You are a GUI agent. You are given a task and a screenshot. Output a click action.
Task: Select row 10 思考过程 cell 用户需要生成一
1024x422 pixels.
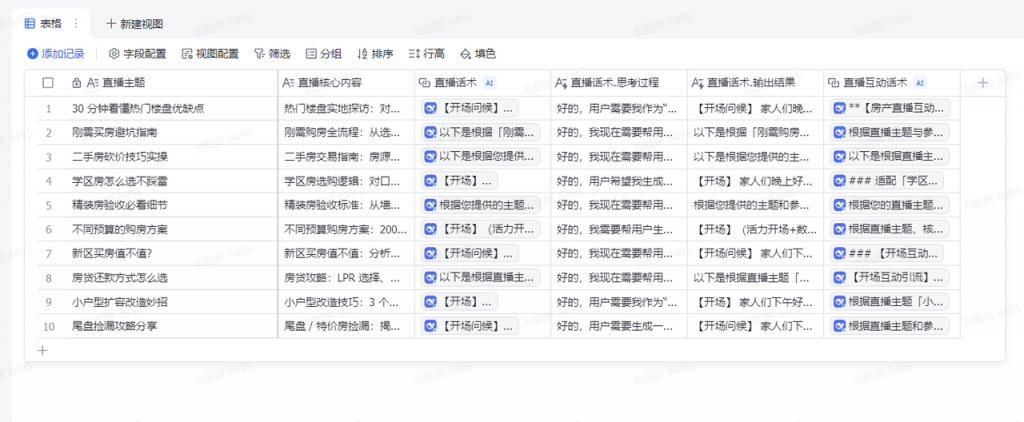click(618, 326)
